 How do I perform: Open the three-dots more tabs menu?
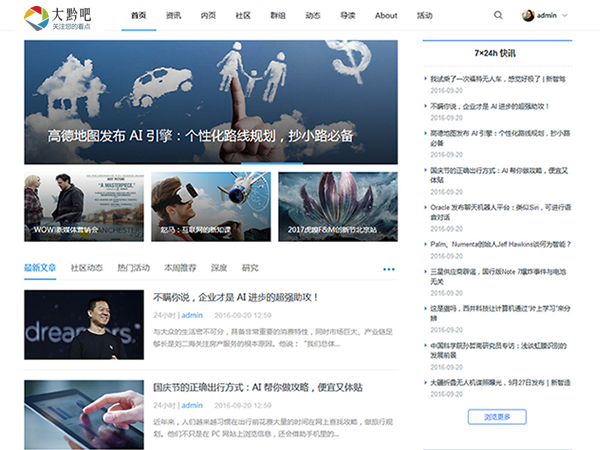(389, 269)
